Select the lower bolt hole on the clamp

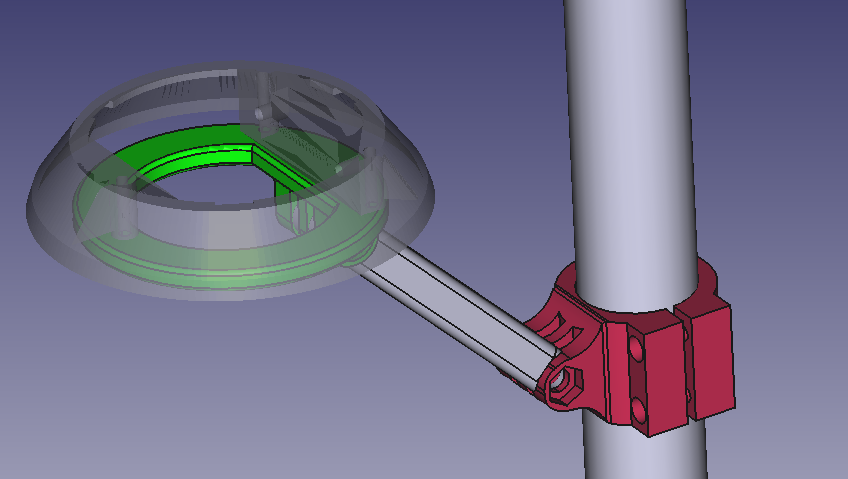(x=639, y=409)
